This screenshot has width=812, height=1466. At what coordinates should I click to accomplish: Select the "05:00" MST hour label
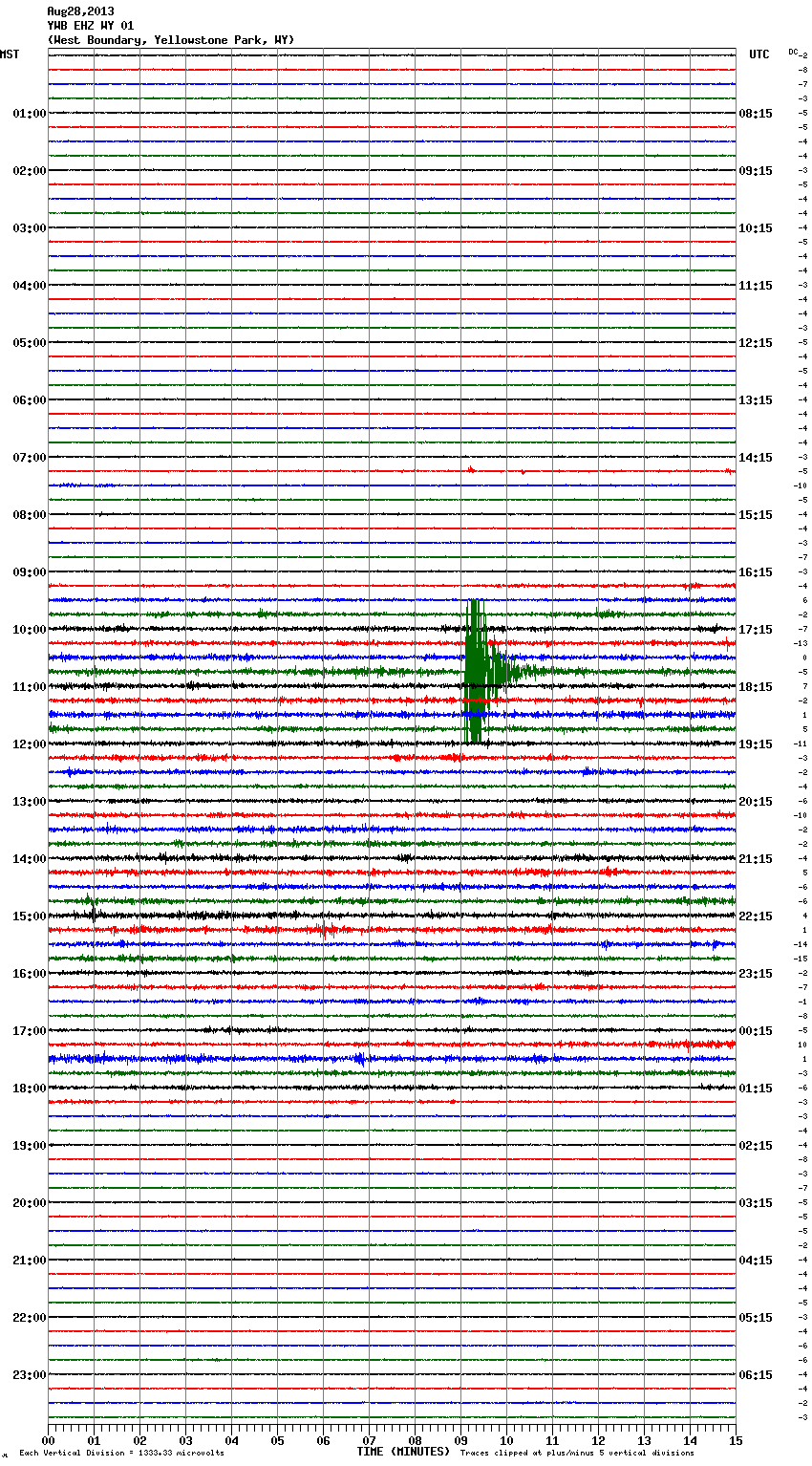[30, 343]
